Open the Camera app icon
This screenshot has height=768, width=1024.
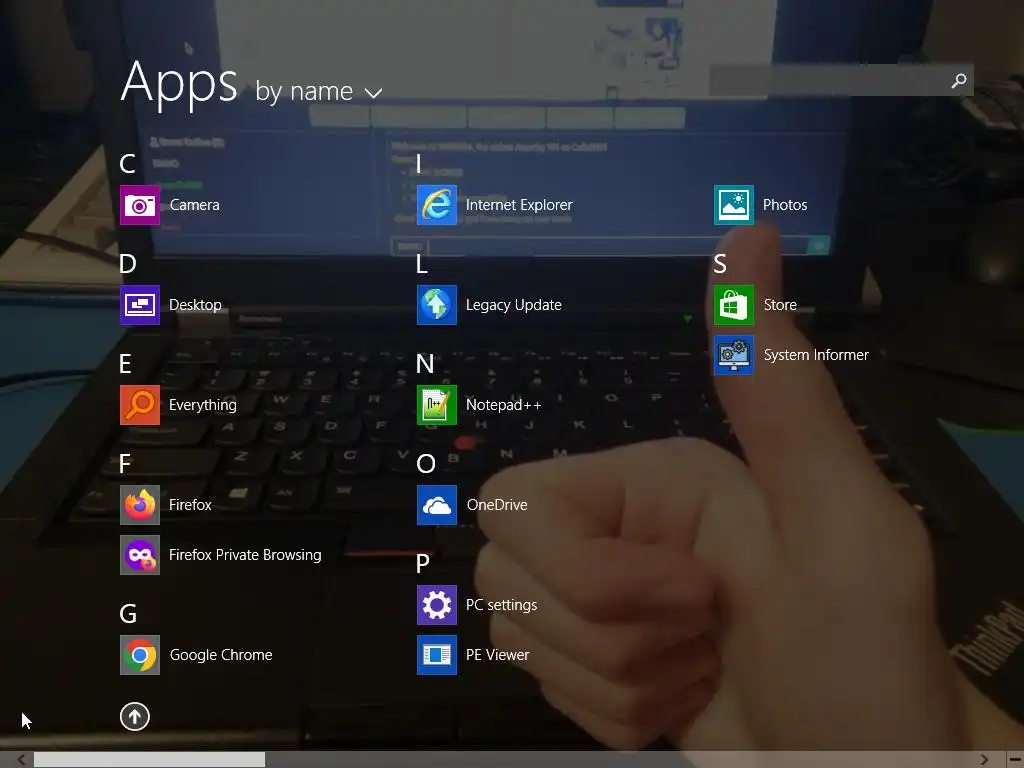point(140,205)
